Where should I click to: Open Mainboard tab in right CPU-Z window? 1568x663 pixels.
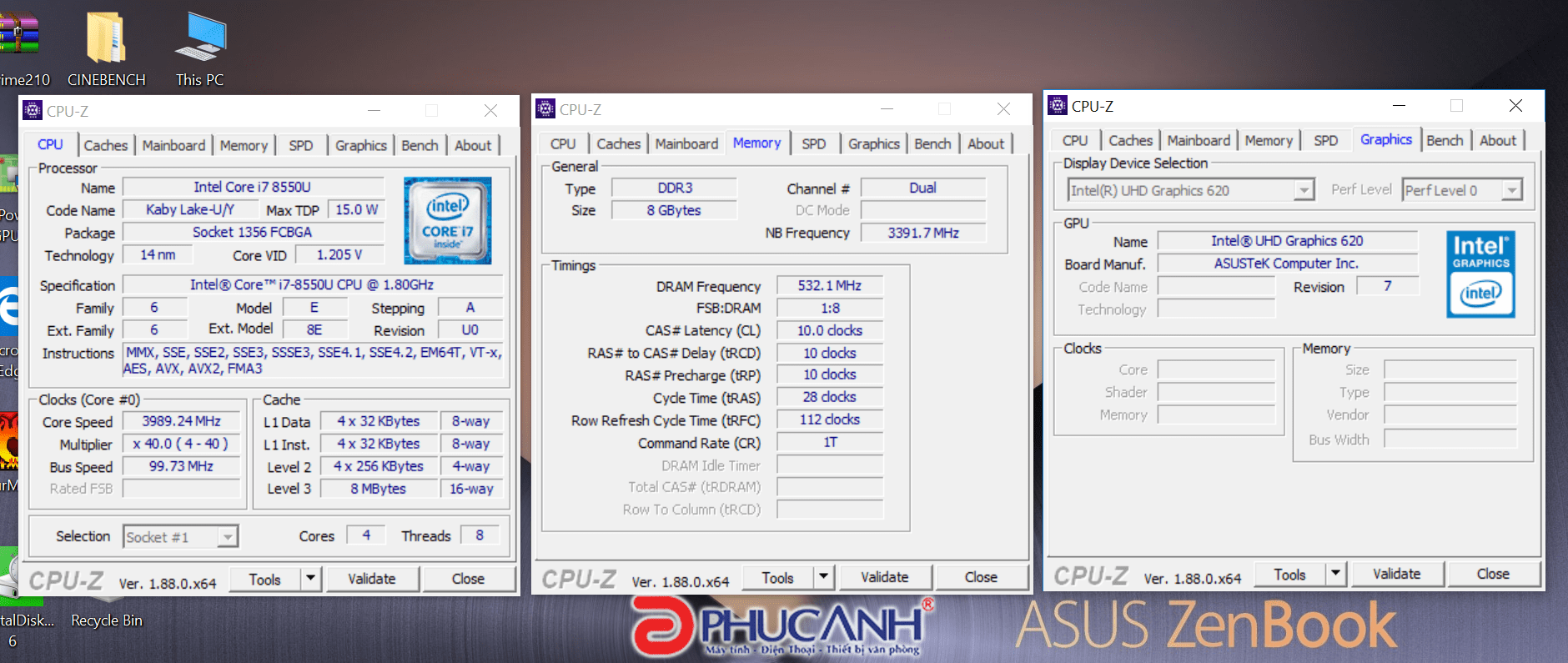[1199, 140]
